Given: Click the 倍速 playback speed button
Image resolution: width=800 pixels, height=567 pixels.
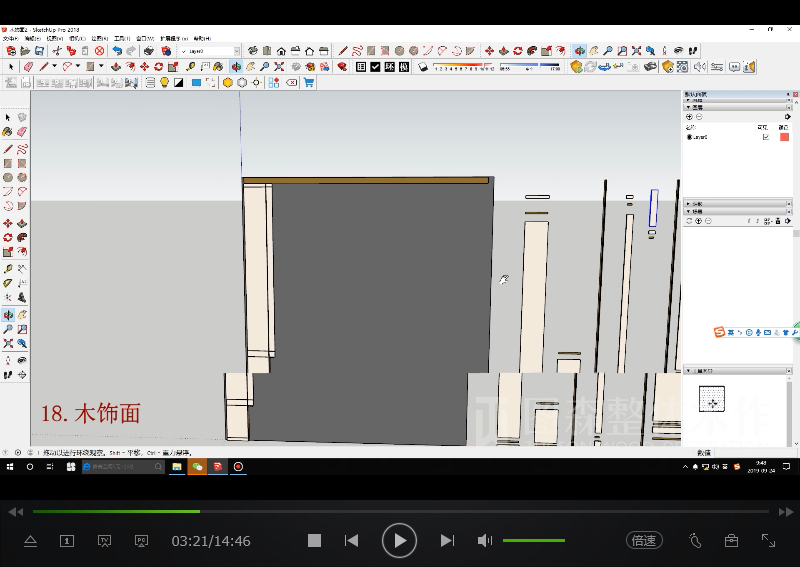Looking at the screenshot, I should [644, 540].
